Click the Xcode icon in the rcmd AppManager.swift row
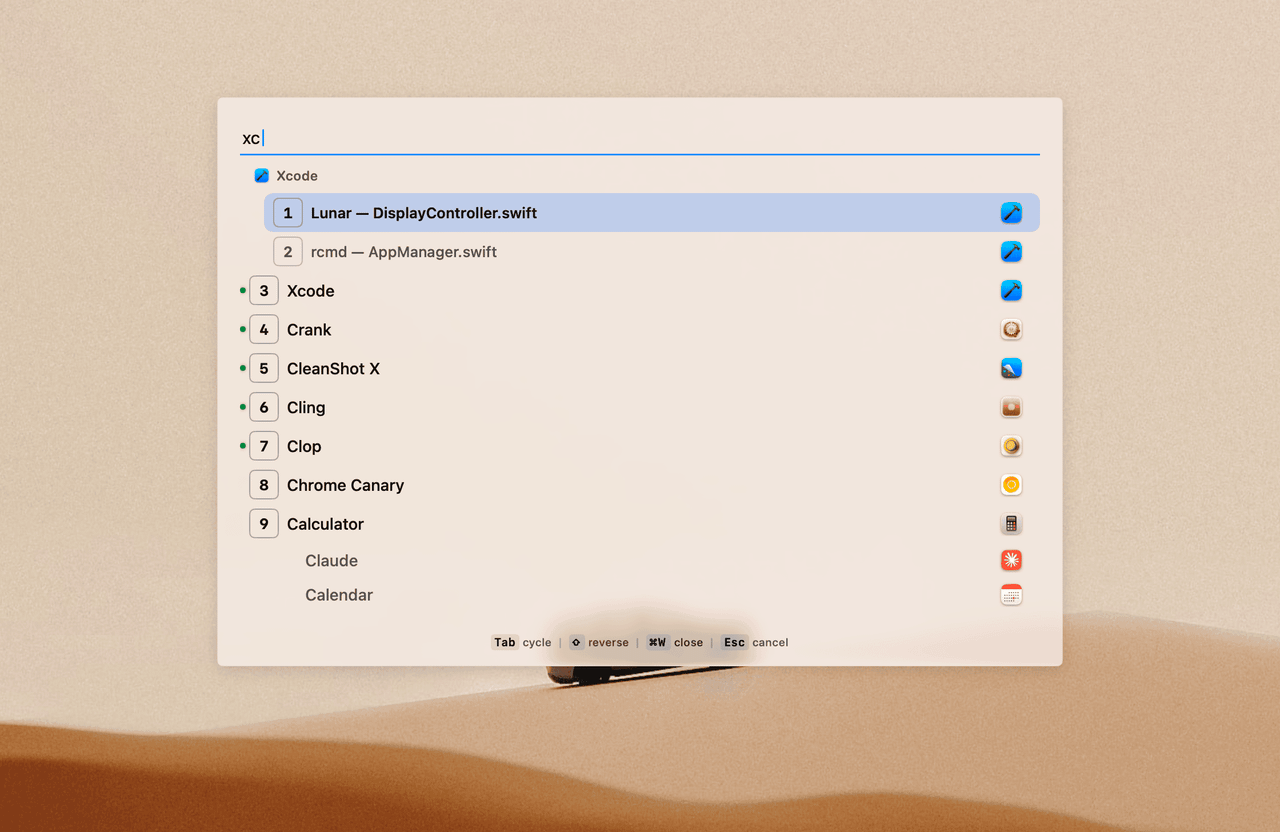 [1011, 252]
